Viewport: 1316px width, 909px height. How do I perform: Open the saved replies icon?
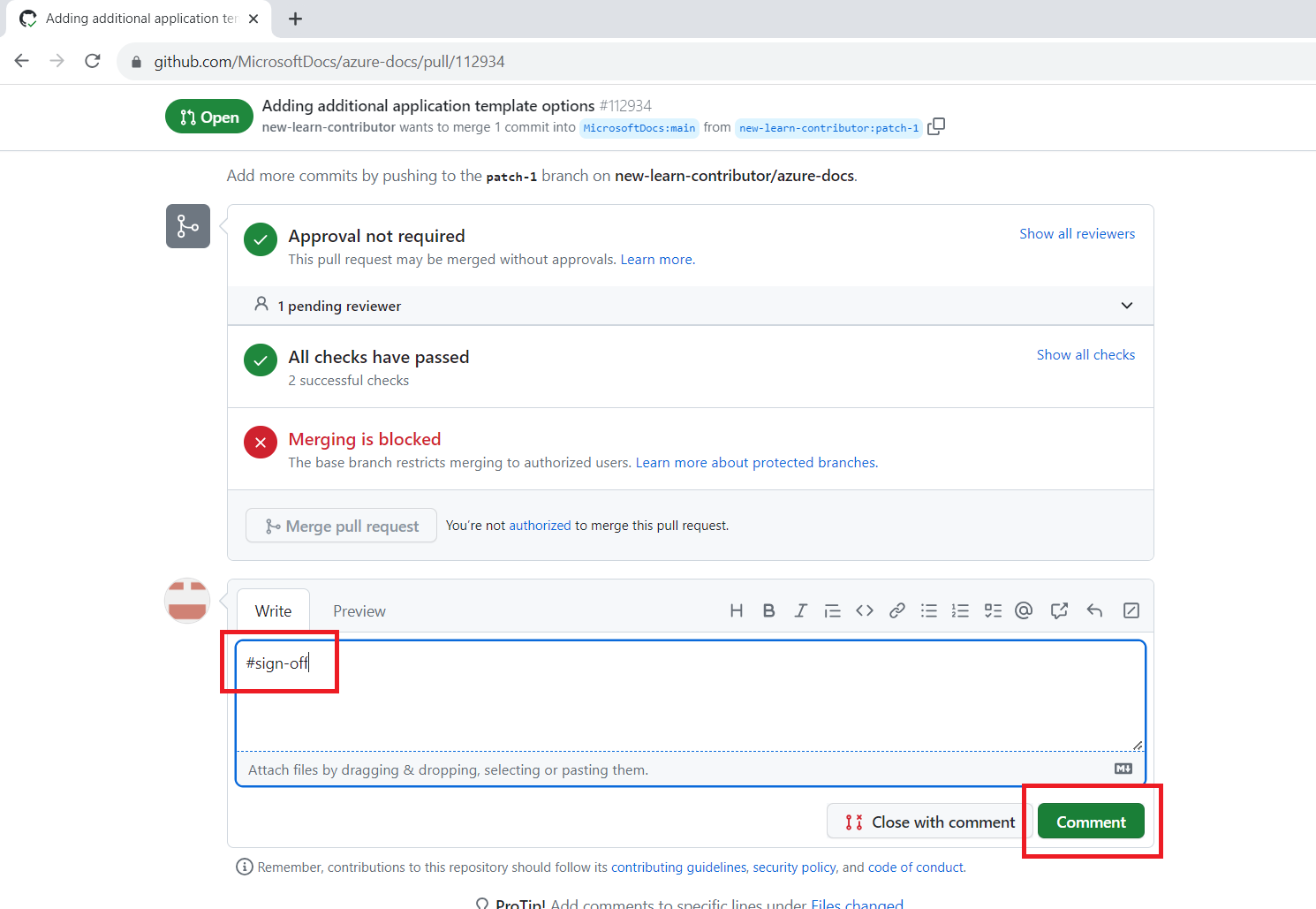click(x=1094, y=610)
